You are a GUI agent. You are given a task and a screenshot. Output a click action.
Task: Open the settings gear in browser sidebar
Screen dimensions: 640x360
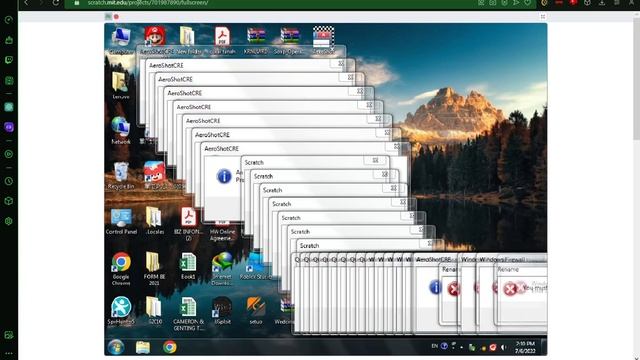(x=9, y=221)
